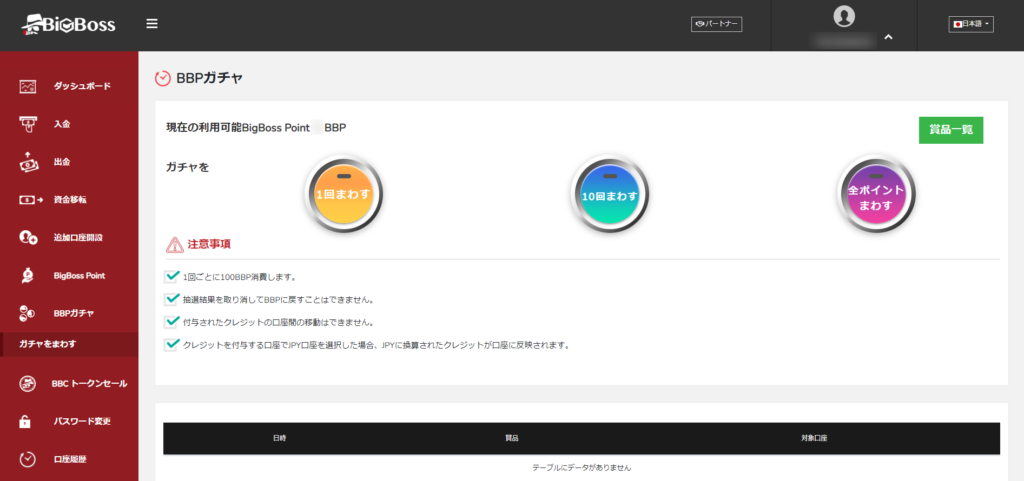This screenshot has height=481, width=1024.
Task: Open the 日本語 language dropdown
Action: click(x=970, y=24)
